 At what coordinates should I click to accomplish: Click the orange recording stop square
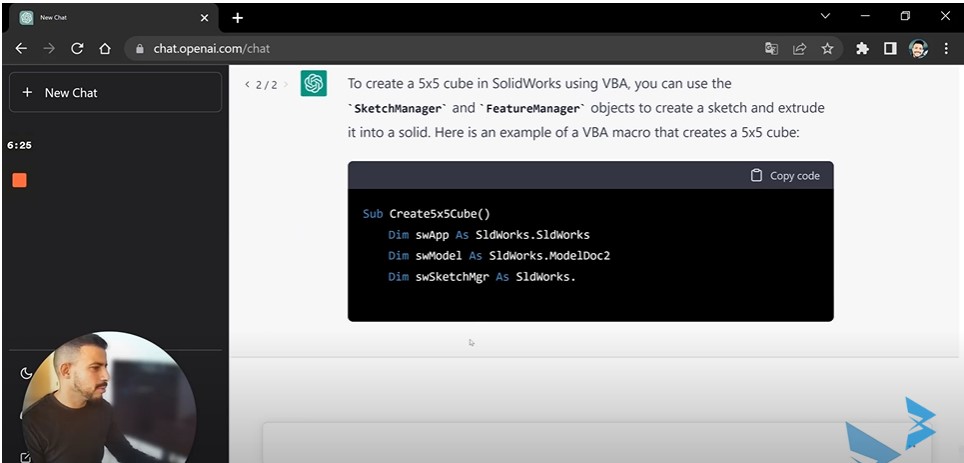[x=20, y=180]
